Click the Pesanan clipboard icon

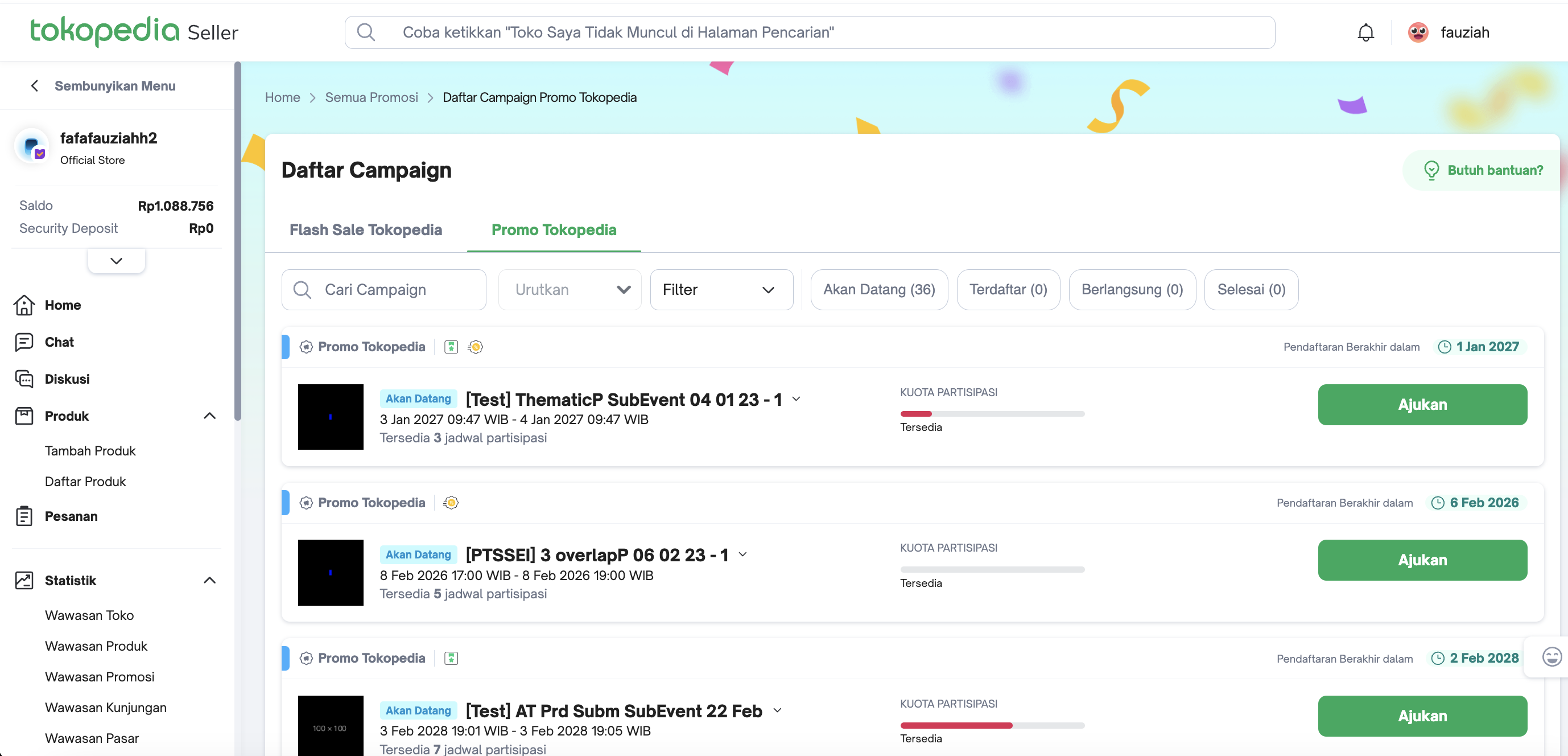[24, 516]
